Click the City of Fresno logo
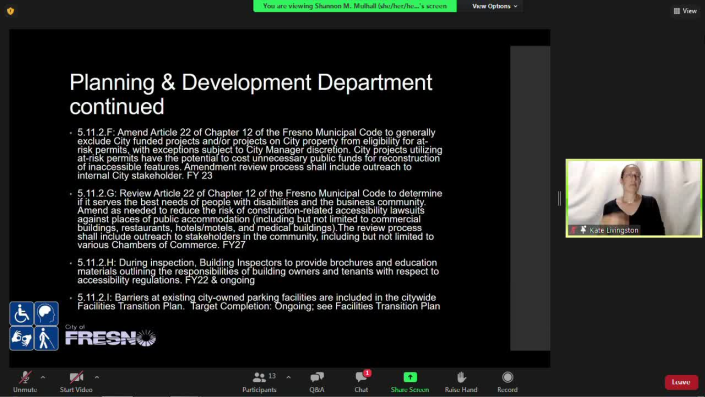 pyautogui.click(x=111, y=335)
